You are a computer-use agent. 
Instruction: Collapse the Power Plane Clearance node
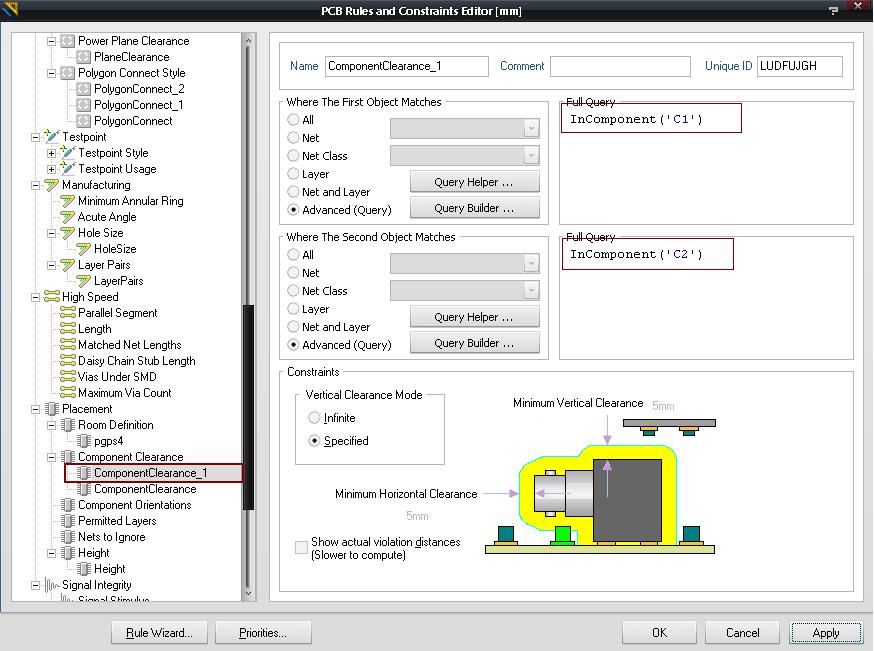pyautogui.click(x=52, y=41)
